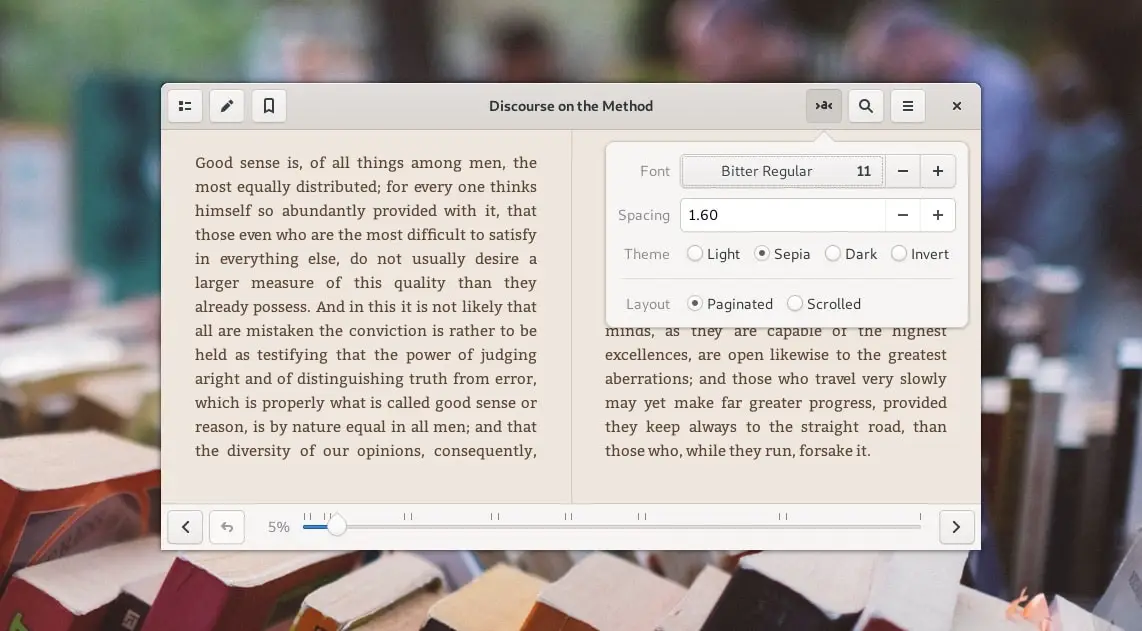The image size is (1142, 631).
Task: Click the window title Discourse on the Method
Action: (x=571, y=106)
